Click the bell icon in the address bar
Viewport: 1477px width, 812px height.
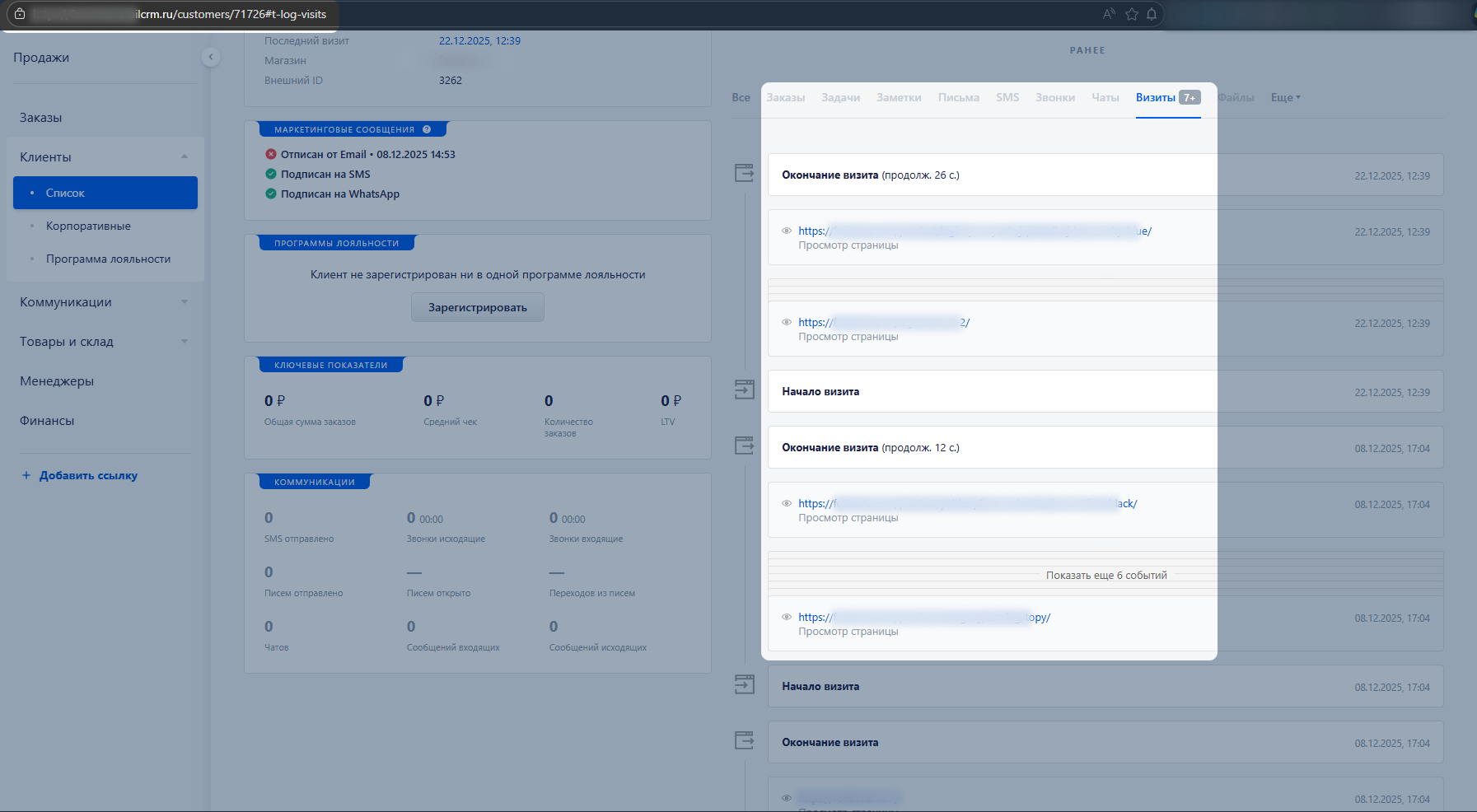(x=1152, y=14)
